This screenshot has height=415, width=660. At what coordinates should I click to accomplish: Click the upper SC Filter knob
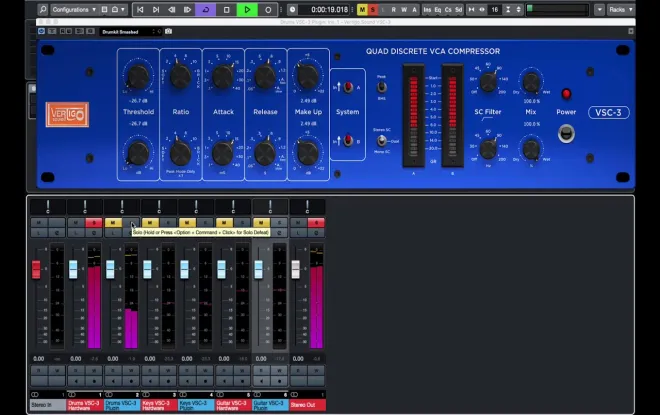coord(488,82)
